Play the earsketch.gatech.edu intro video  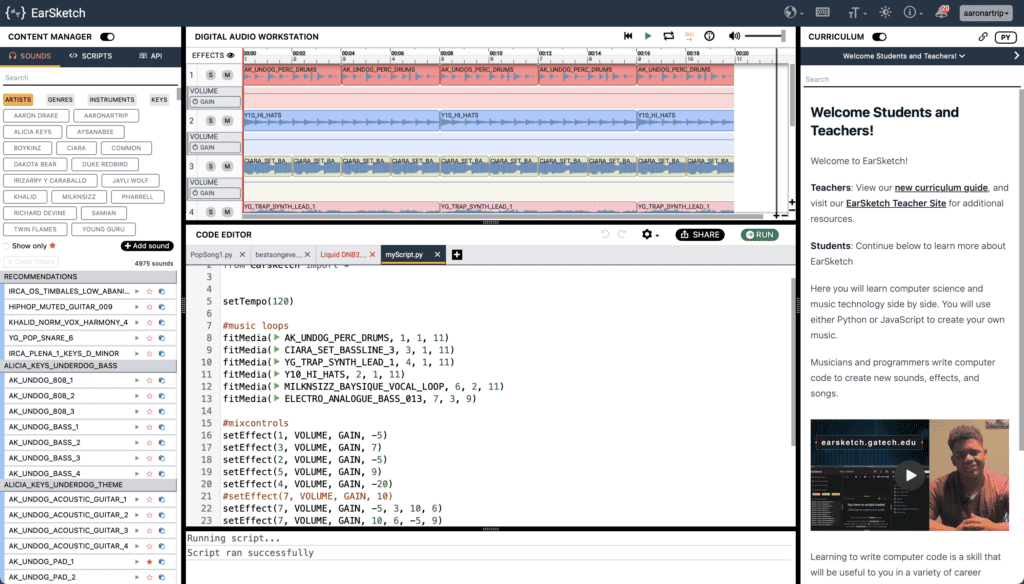point(910,476)
